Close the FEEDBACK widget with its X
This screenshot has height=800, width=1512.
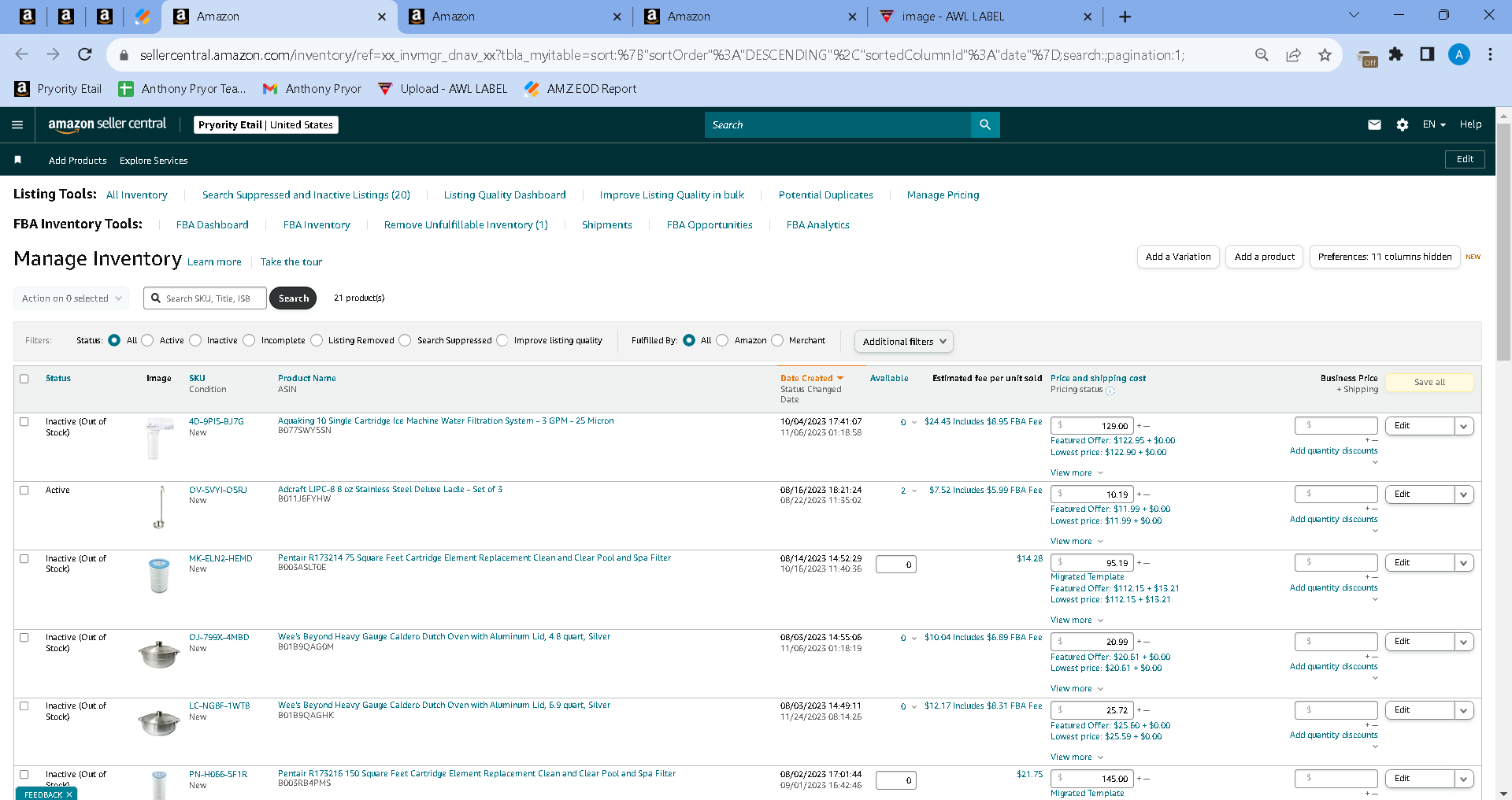(69, 794)
